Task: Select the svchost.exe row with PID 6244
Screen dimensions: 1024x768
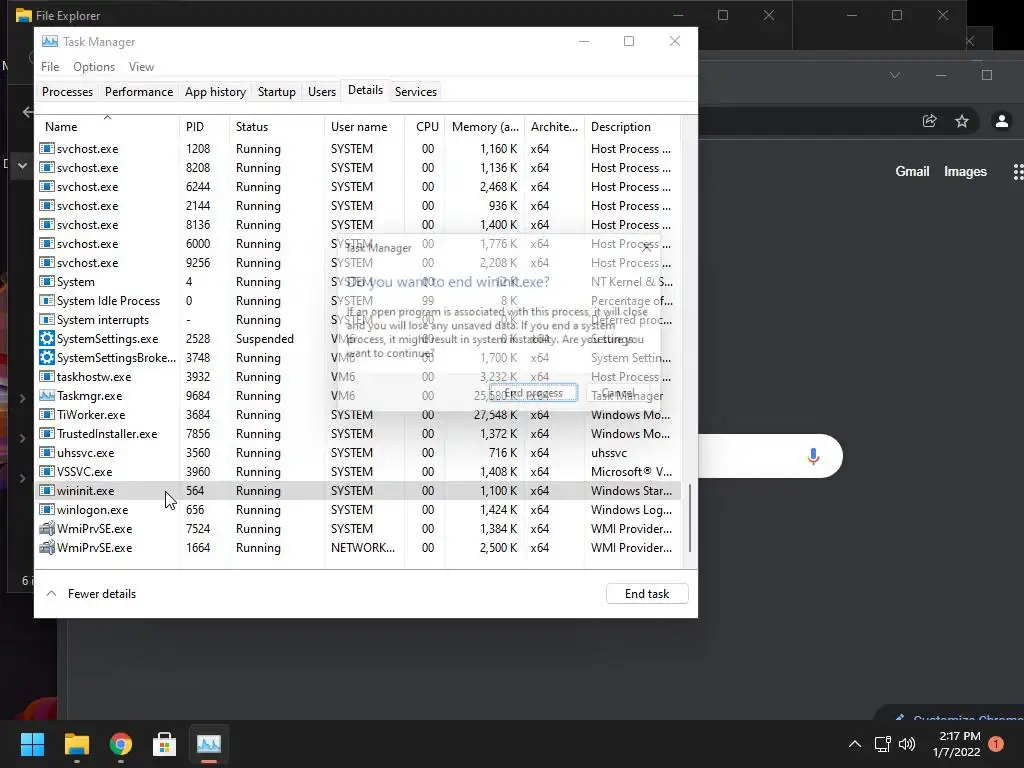Action: [358, 187]
